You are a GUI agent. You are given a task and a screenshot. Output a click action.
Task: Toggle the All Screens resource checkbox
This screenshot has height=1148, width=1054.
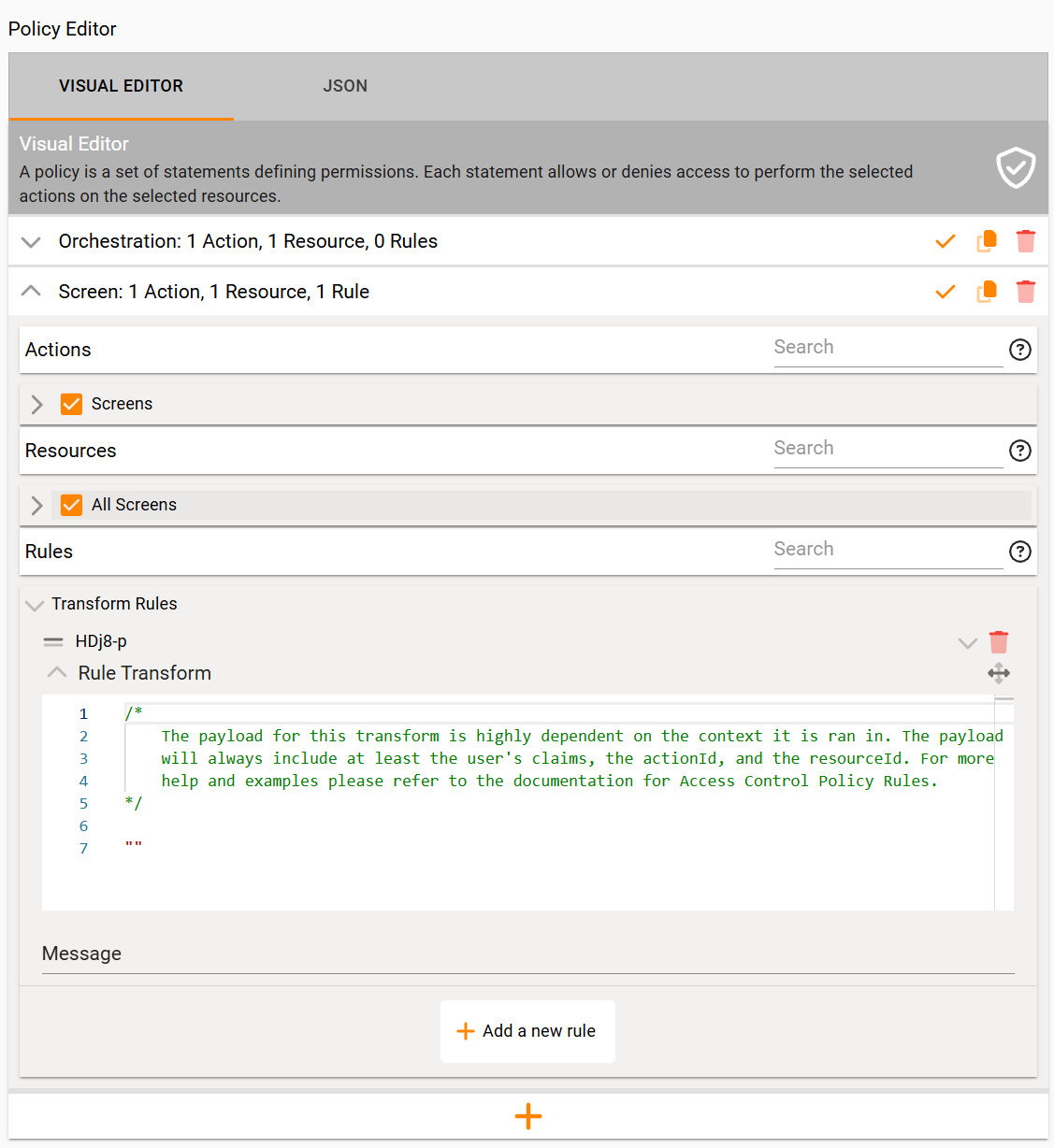(71, 505)
